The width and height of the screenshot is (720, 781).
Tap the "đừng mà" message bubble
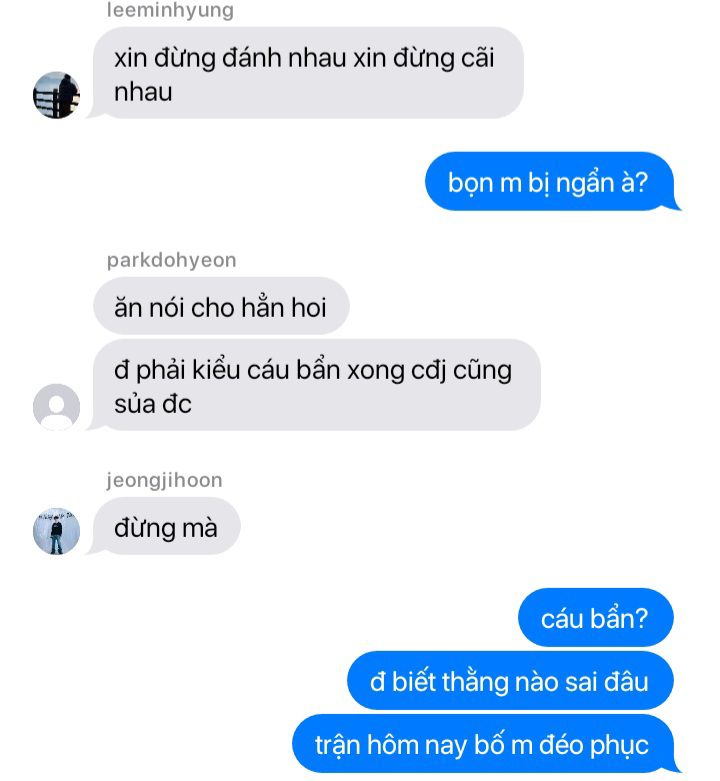coord(166,526)
